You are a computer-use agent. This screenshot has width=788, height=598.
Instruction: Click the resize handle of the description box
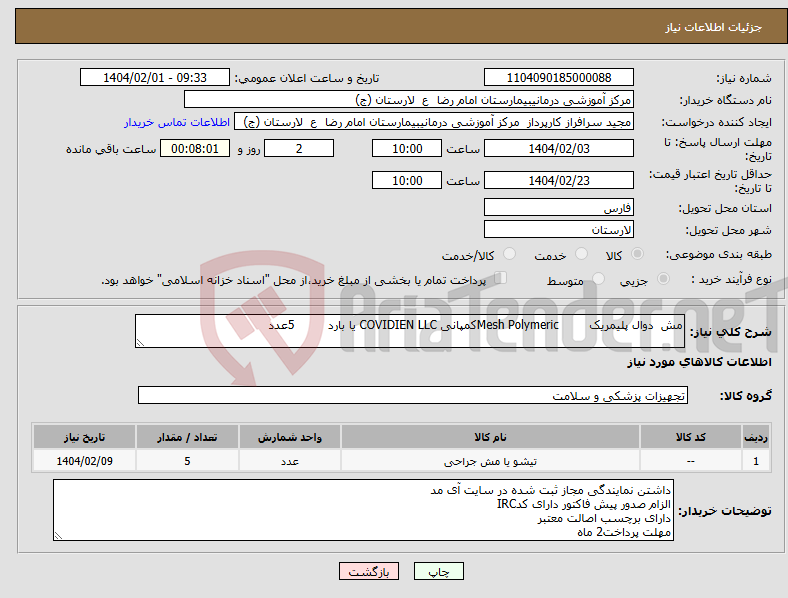tap(140, 343)
